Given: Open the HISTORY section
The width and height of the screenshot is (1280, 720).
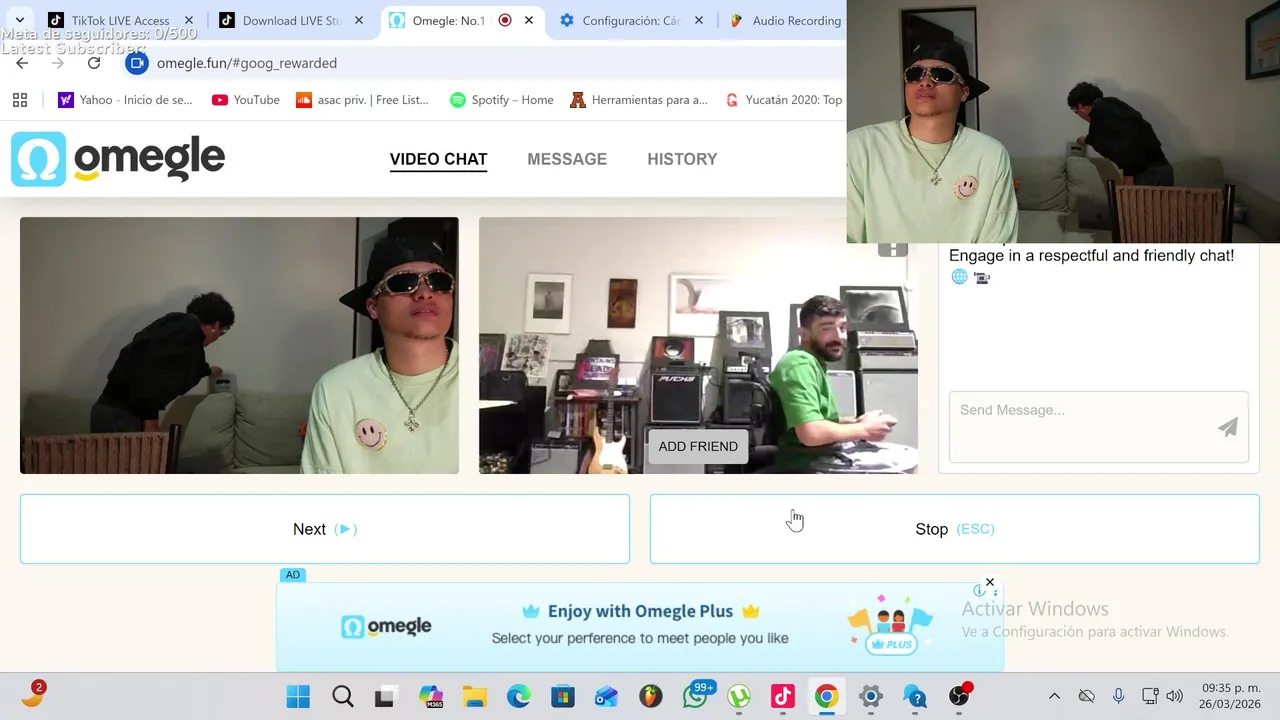Looking at the screenshot, I should coord(682,159).
